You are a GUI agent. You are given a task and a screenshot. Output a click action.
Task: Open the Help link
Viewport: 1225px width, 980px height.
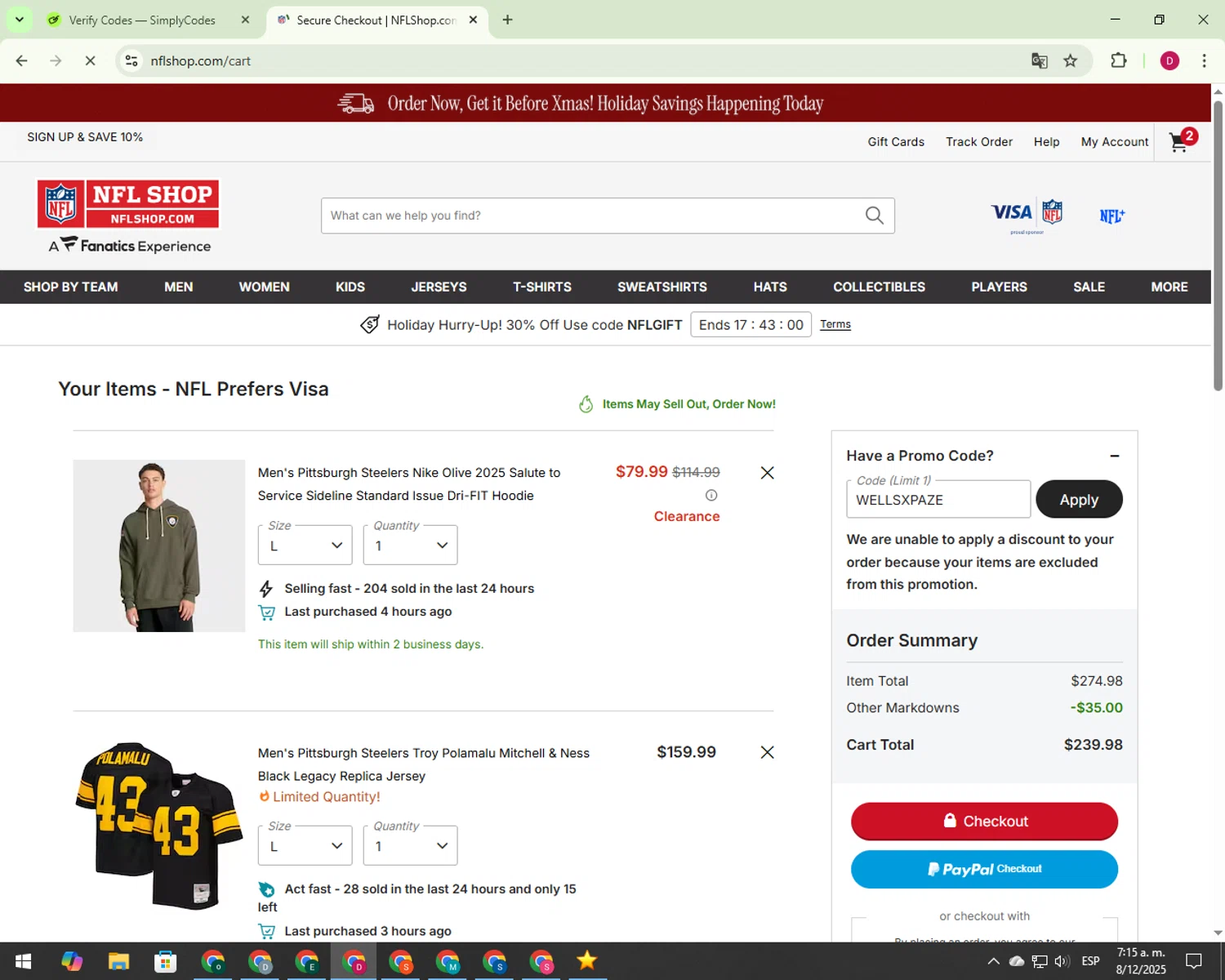(1046, 141)
